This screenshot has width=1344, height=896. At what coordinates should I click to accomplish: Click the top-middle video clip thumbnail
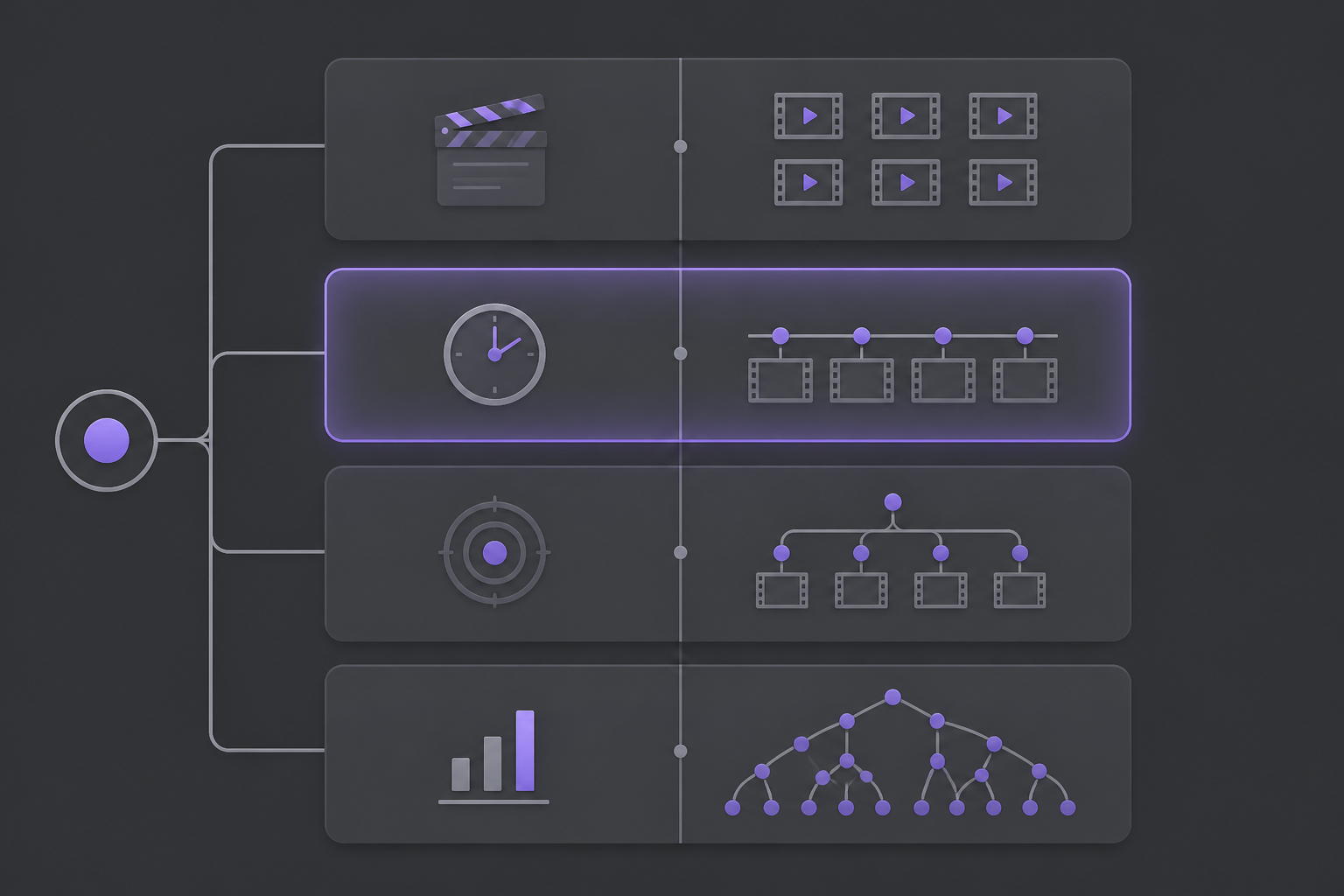click(x=906, y=115)
